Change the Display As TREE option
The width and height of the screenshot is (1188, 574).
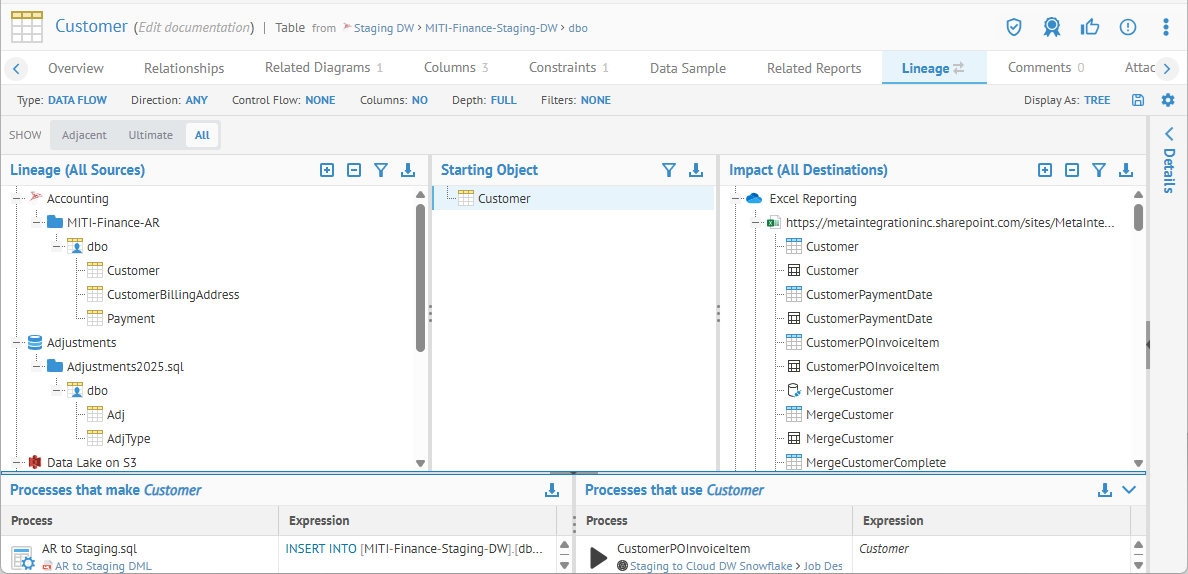point(1097,100)
